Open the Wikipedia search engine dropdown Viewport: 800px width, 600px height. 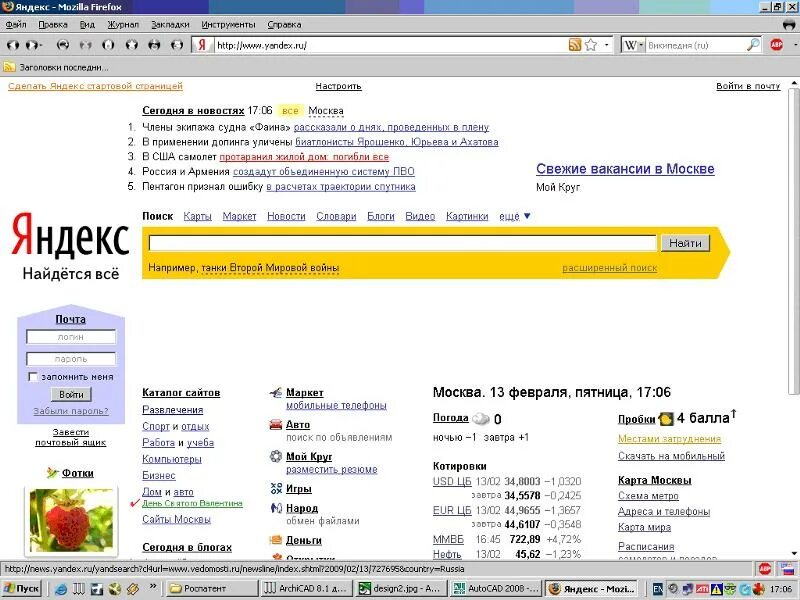coord(641,45)
